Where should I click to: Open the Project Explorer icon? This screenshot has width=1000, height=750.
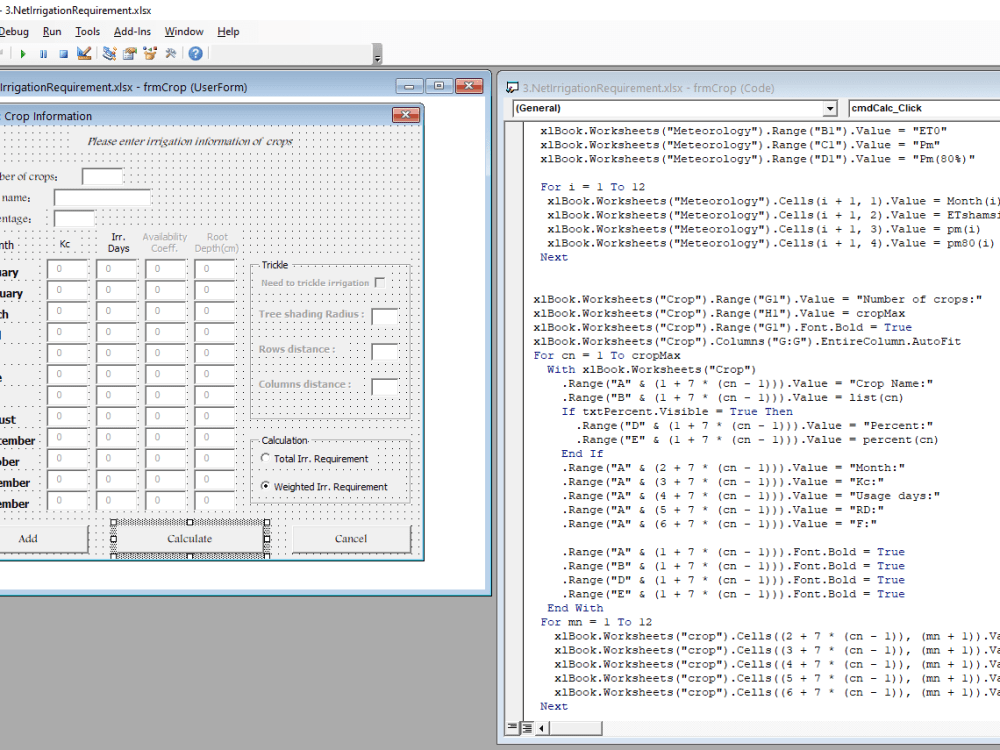pos(108,52)
